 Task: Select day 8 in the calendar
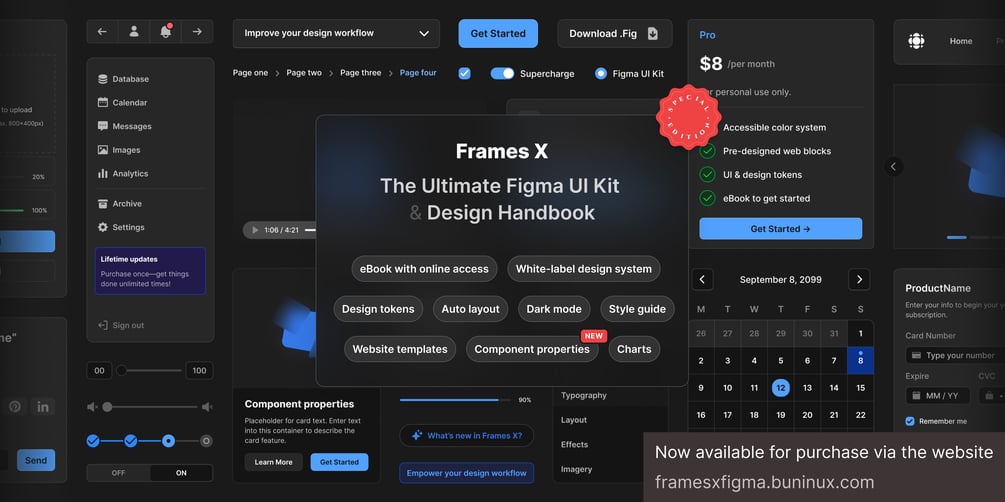point(860,360)
